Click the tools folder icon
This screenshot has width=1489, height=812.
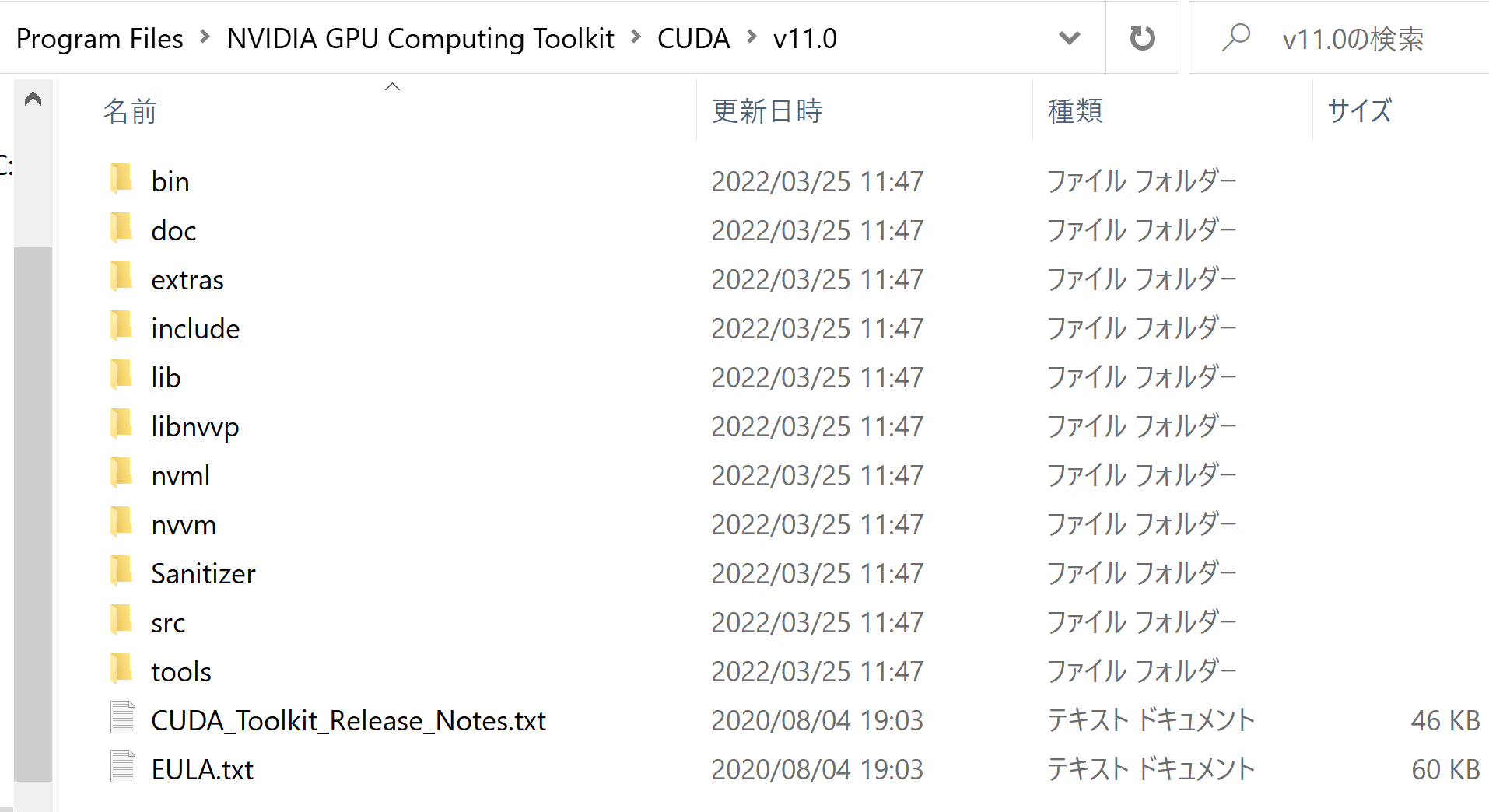[x=121, y=670]
